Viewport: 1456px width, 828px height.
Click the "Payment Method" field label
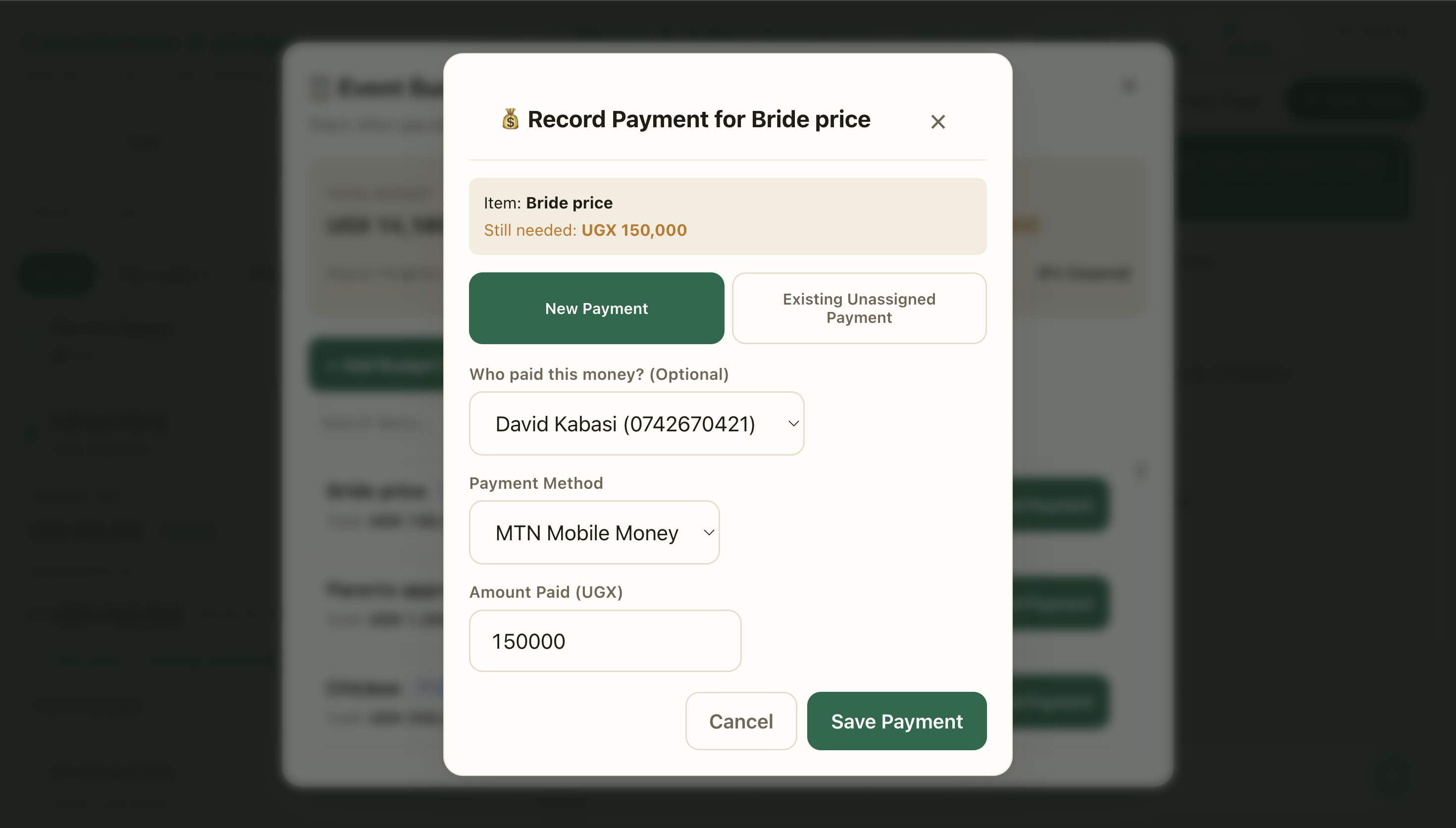(535, 483)
